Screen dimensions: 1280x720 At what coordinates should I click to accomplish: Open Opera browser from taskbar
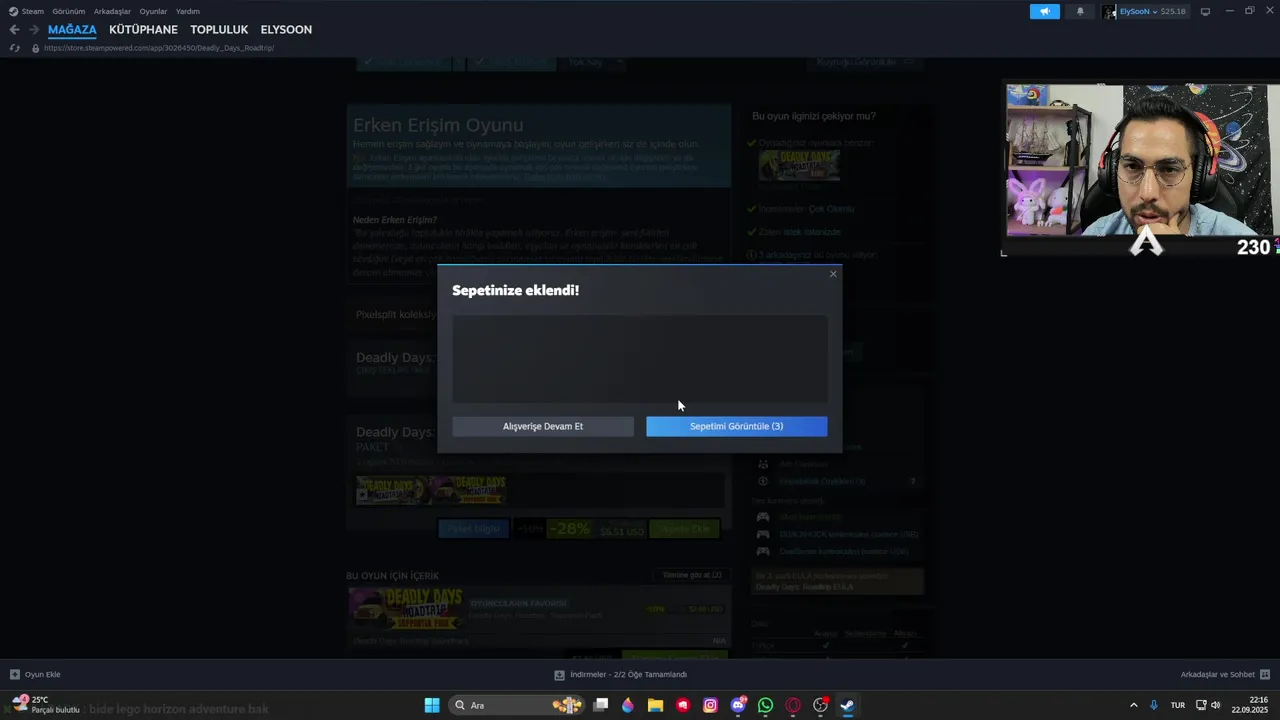pyautogui.click(x=793, y=705)
